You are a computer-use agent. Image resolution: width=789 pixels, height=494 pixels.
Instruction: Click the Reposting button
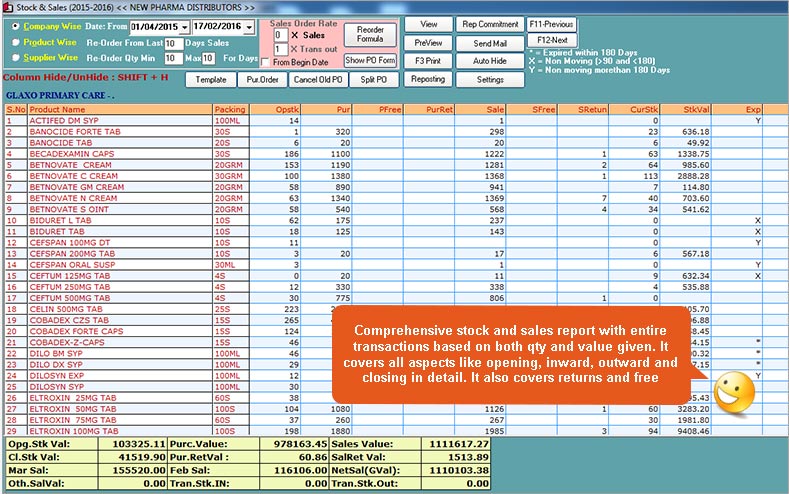[x=428, y=79]
